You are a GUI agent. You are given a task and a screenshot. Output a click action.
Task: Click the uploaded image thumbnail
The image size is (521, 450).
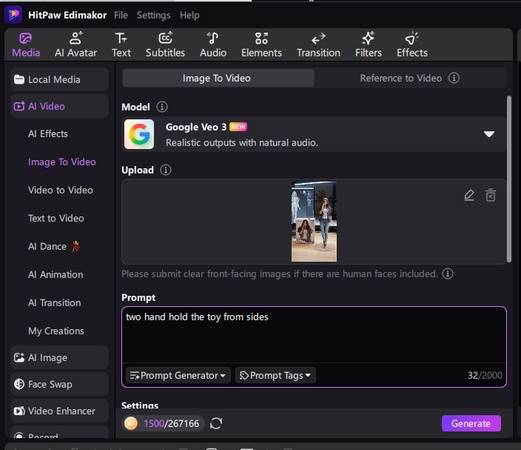click(314, 222)
